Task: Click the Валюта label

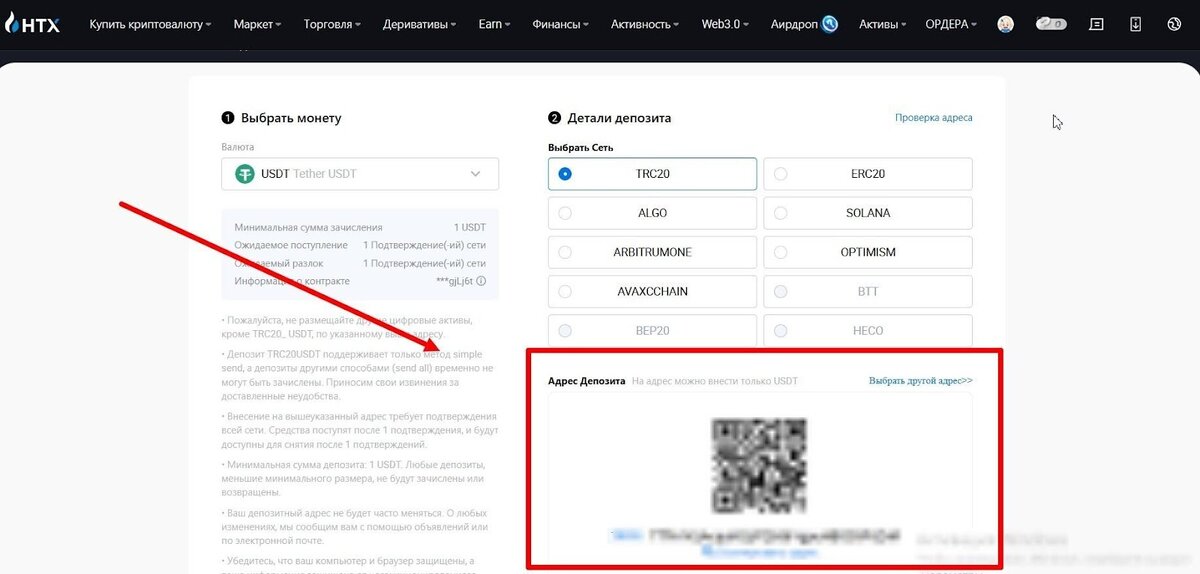Action: (x=238, y=147)
